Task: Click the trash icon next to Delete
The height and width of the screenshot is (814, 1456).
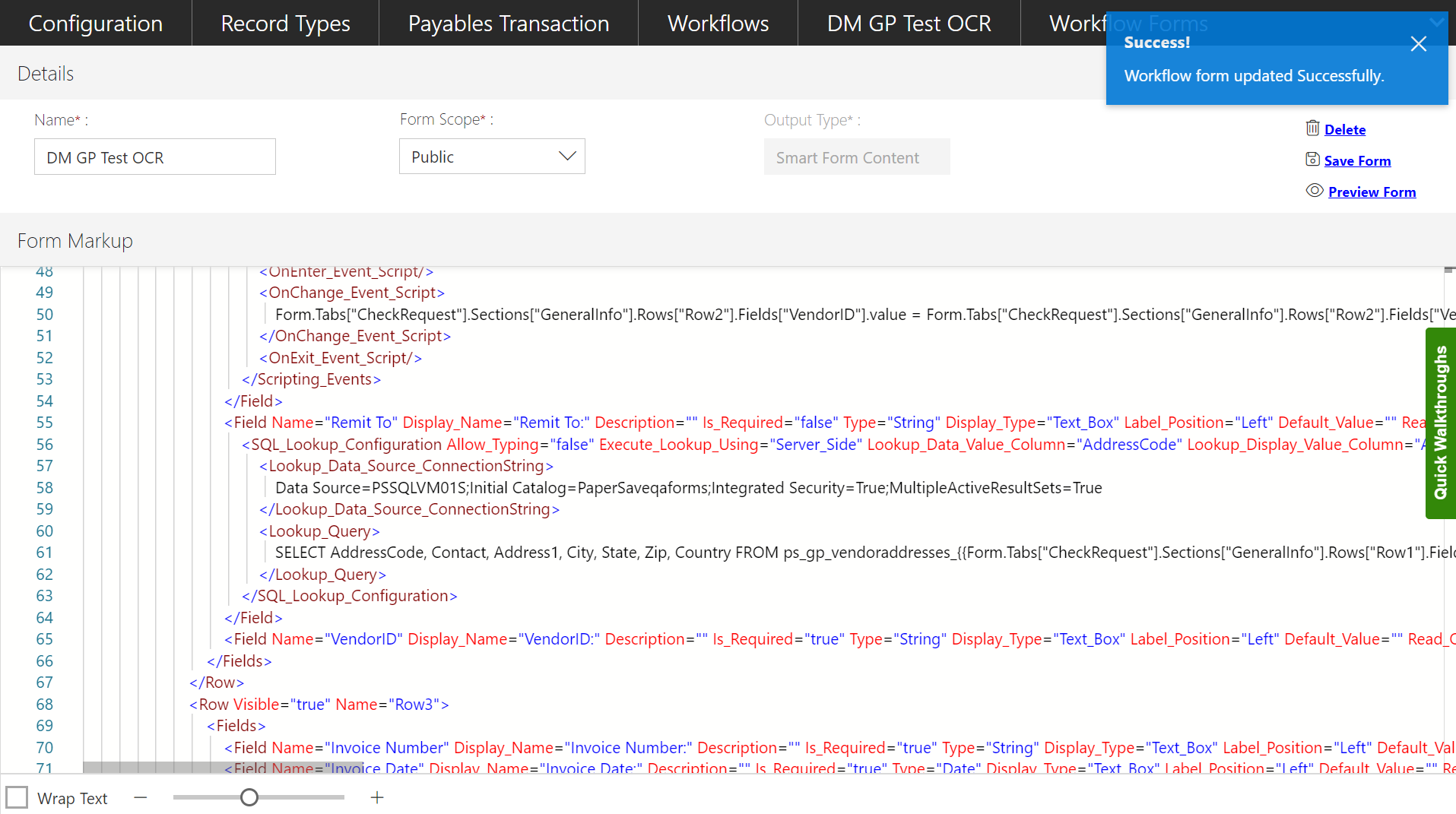Action: point(1312,128)
